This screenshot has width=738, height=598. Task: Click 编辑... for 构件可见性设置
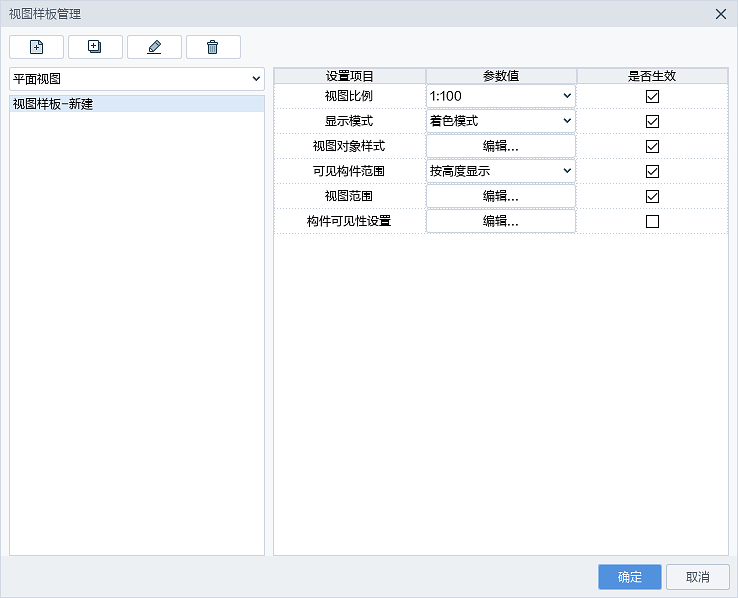click(501, 221)
